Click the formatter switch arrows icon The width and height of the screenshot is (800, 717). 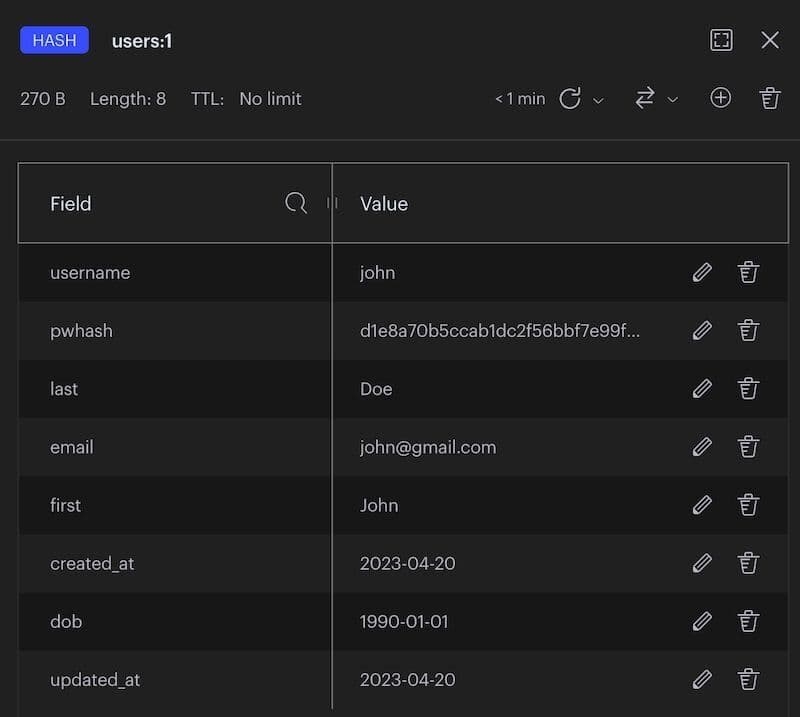tap(645, 98)
